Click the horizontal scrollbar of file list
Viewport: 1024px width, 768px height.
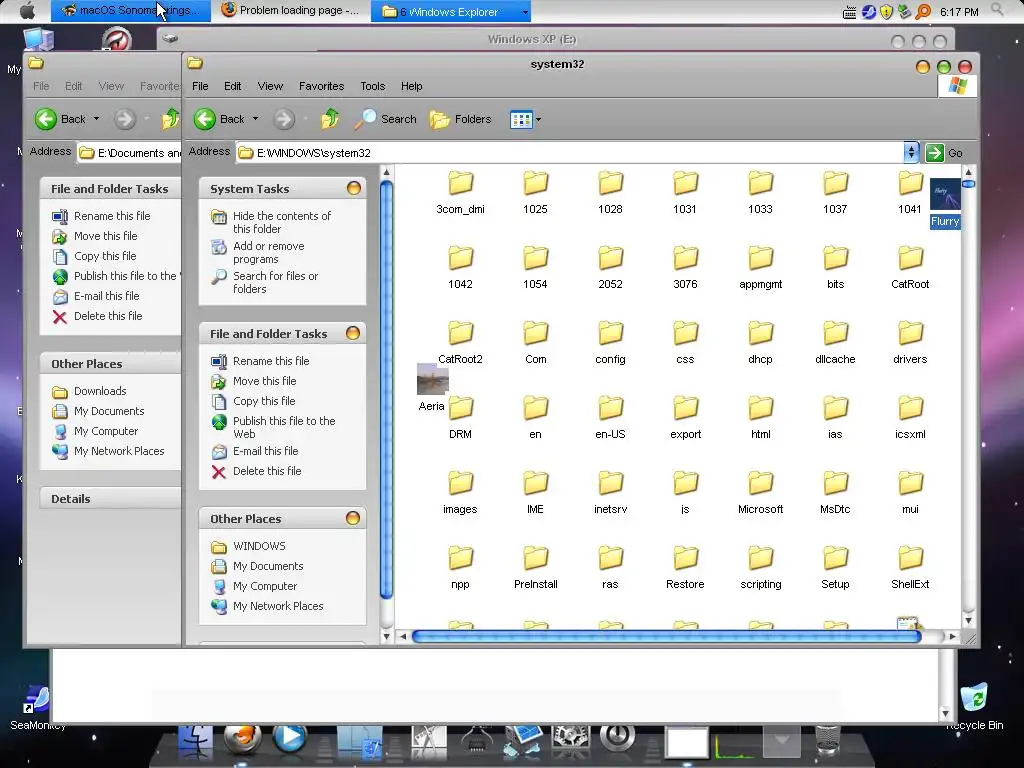click(666, 636)
